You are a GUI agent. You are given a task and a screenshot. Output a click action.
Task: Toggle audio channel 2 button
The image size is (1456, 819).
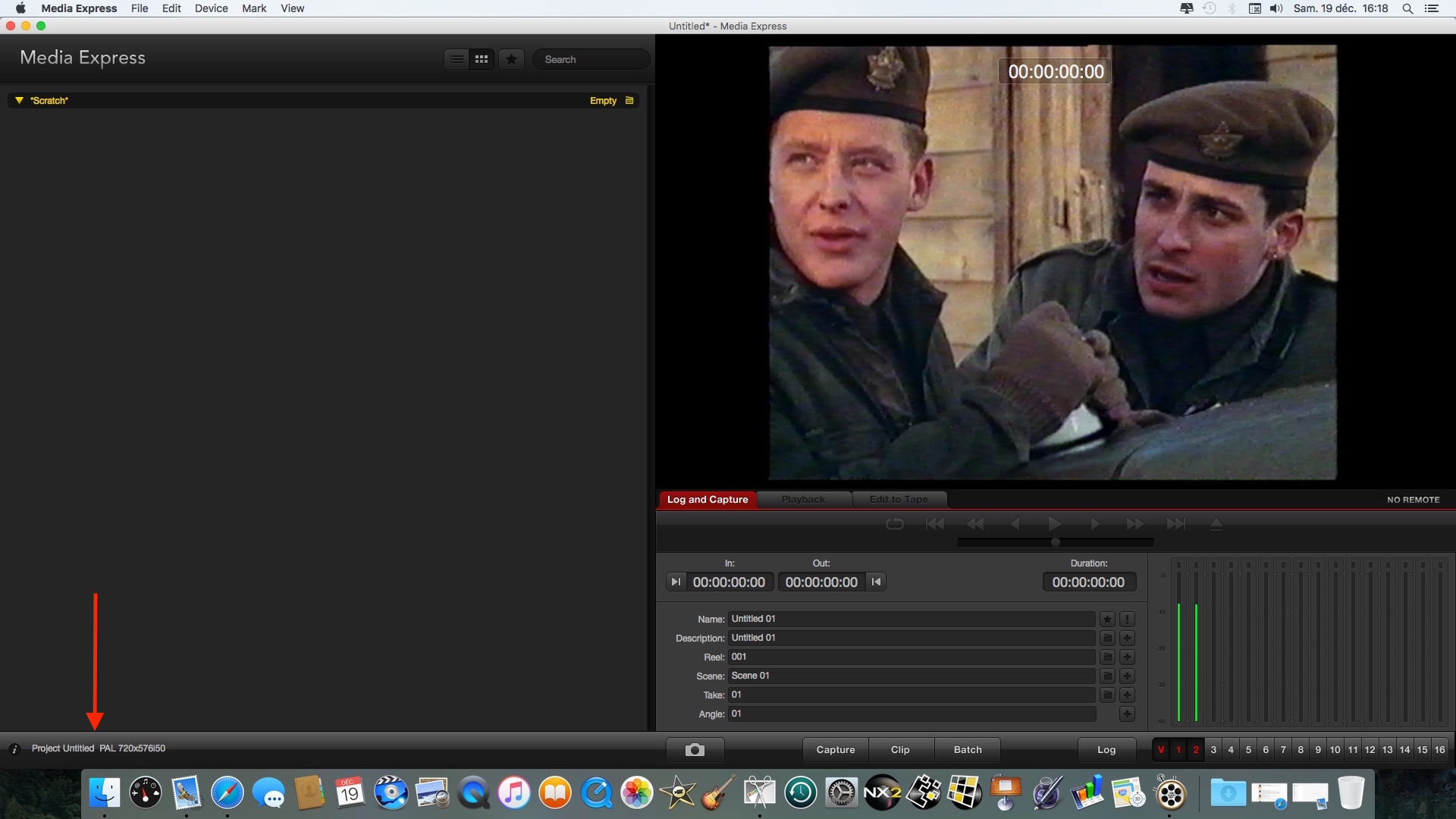[1196, 749]
